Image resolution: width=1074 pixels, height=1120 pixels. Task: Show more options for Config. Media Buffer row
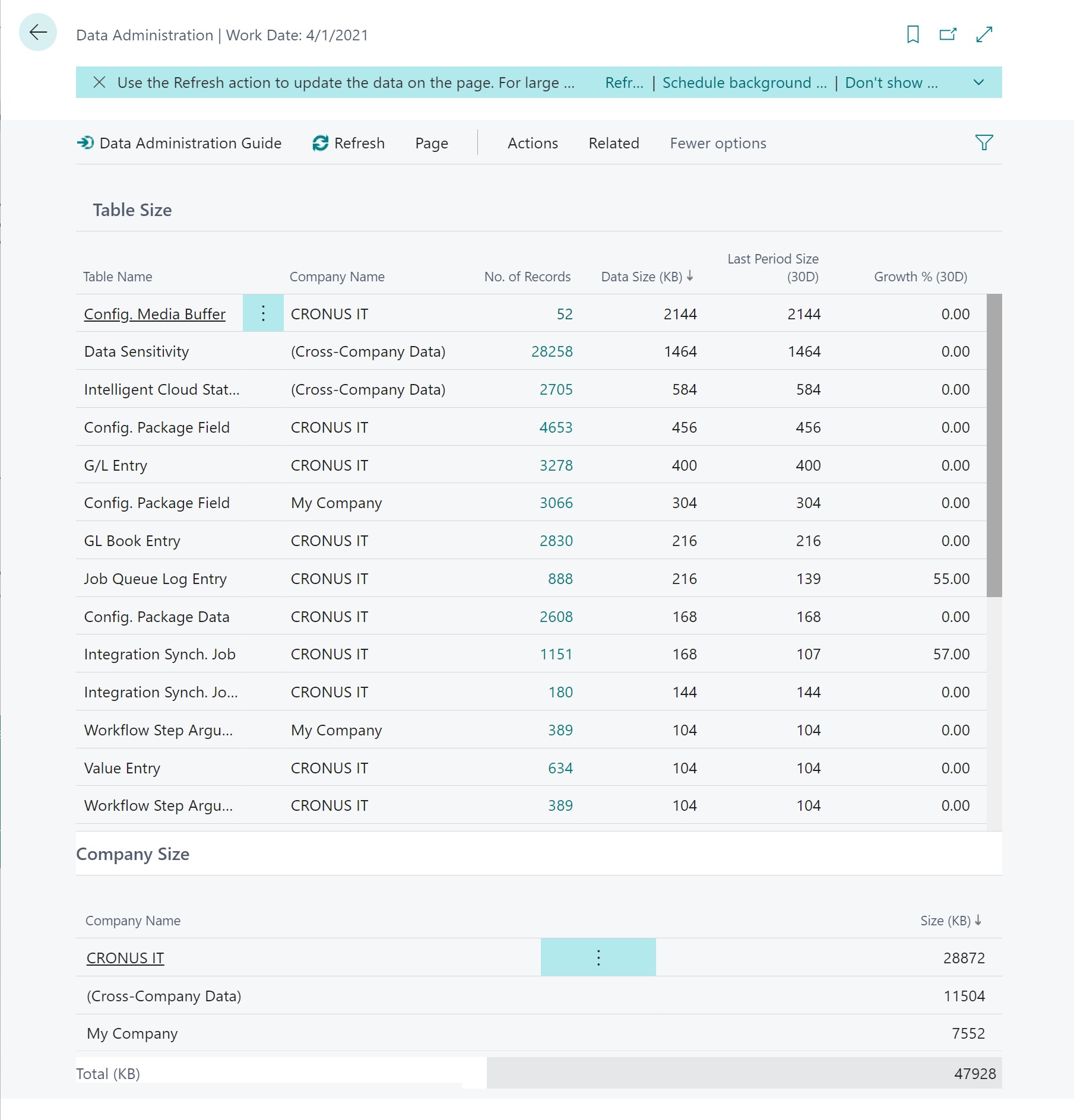263,313
